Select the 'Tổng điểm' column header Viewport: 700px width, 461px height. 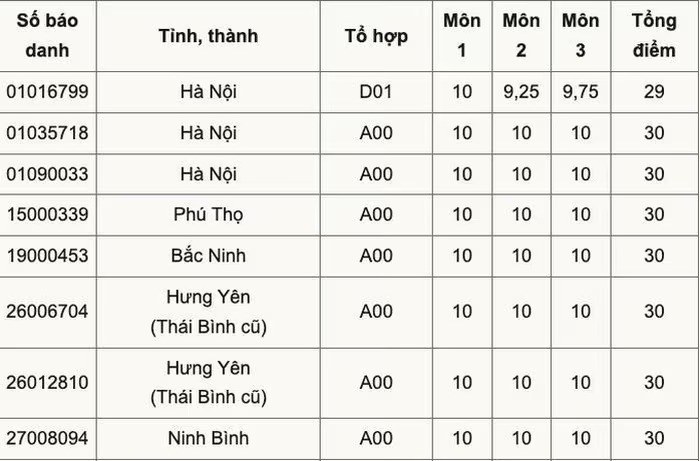(x=654, y=35)
